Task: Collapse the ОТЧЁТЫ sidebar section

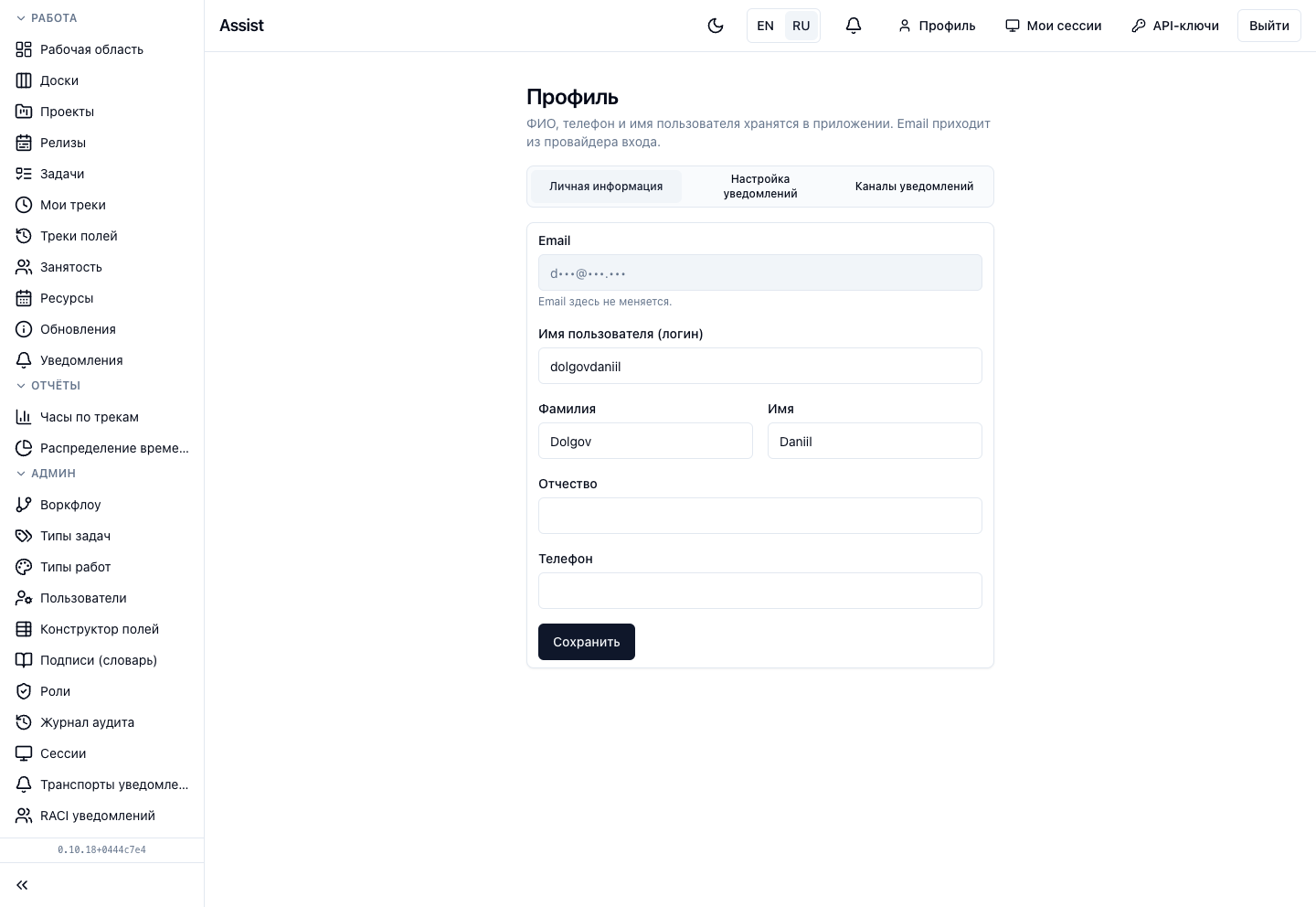Action: pyautogui.click(x=48, y=386)
